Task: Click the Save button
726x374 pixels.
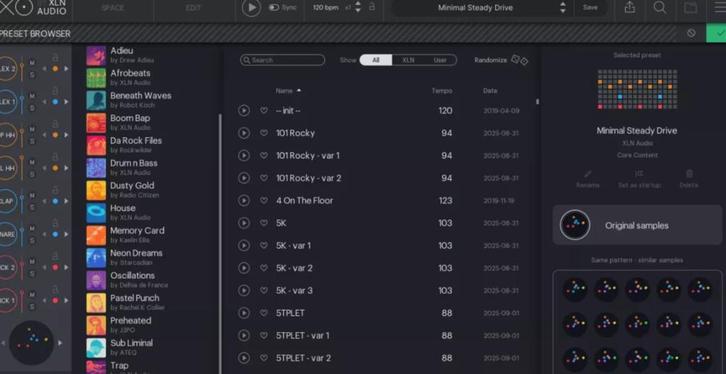Action: click(590, 7)
